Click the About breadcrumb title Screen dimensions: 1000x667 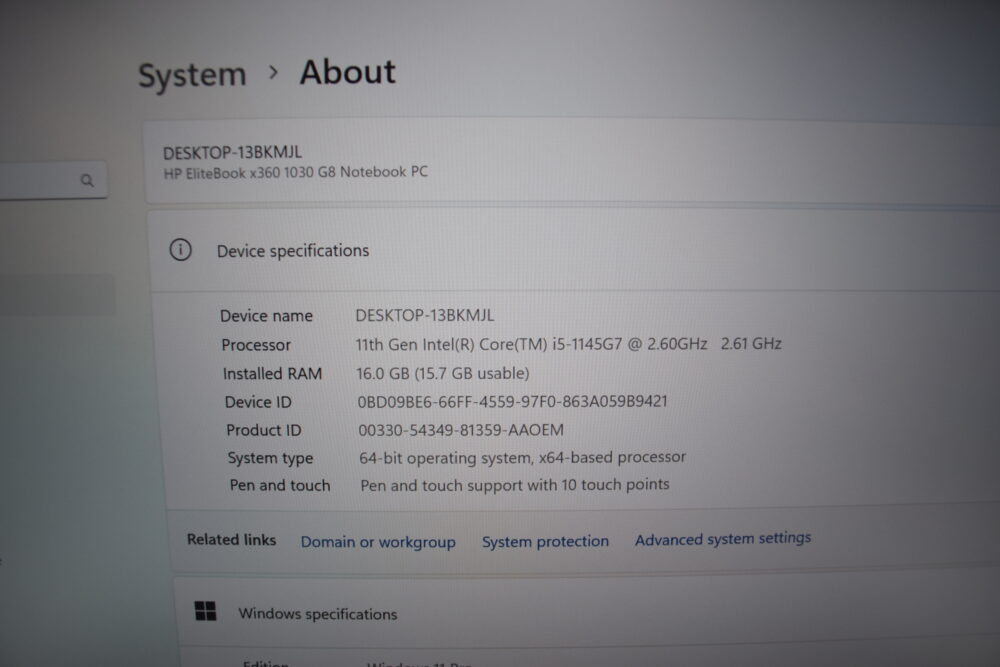tap(348, 71)
